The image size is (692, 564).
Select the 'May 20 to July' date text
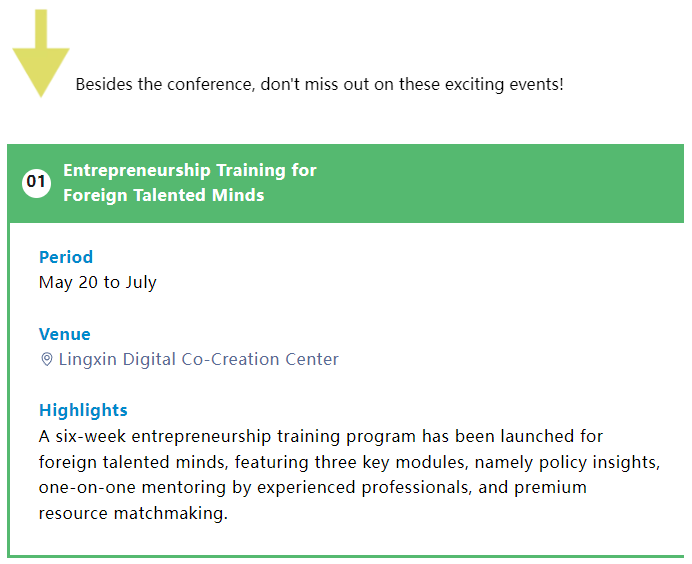(98, 282)
